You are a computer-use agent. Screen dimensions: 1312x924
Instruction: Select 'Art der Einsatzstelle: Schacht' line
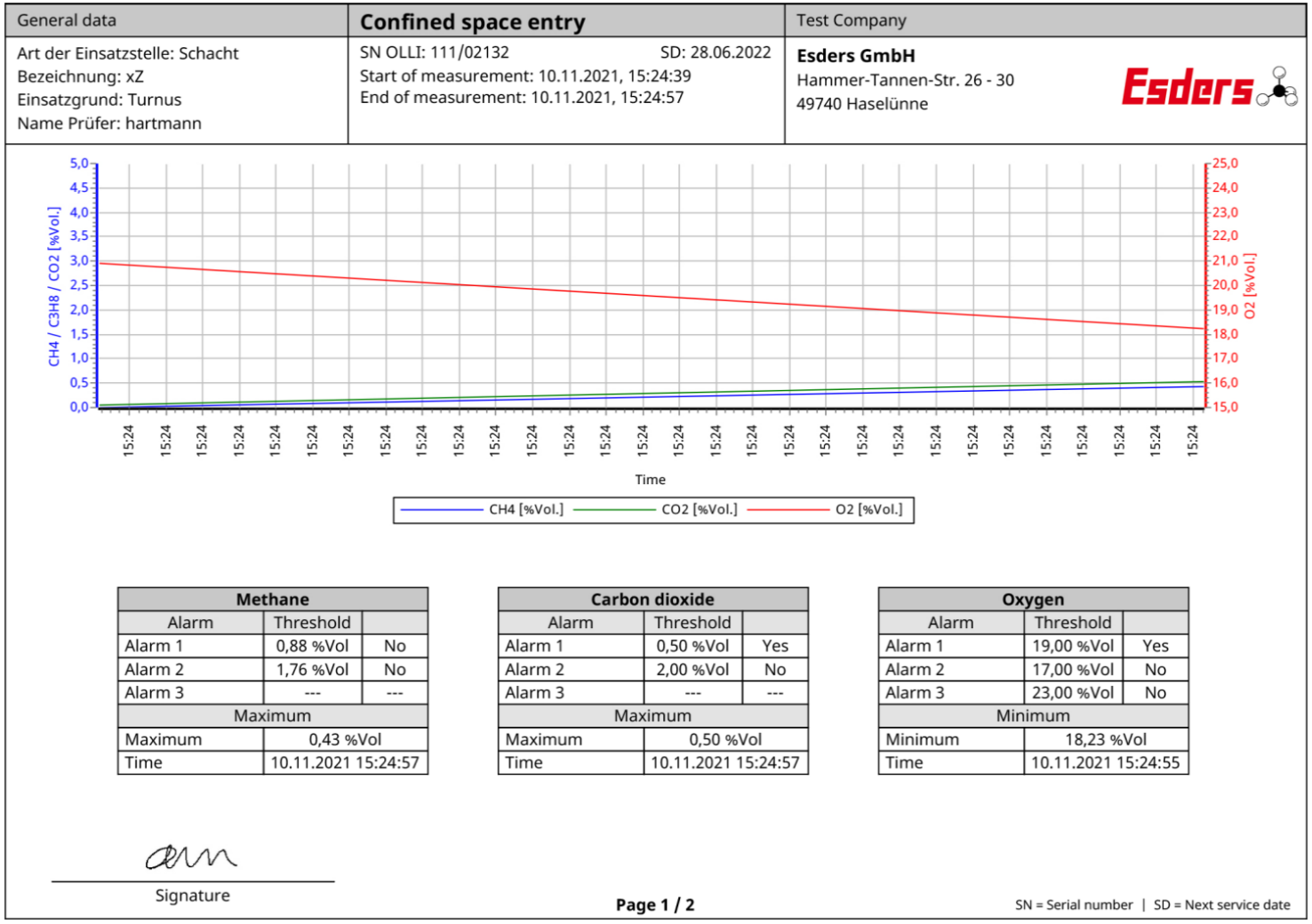(x=128, y=53)
